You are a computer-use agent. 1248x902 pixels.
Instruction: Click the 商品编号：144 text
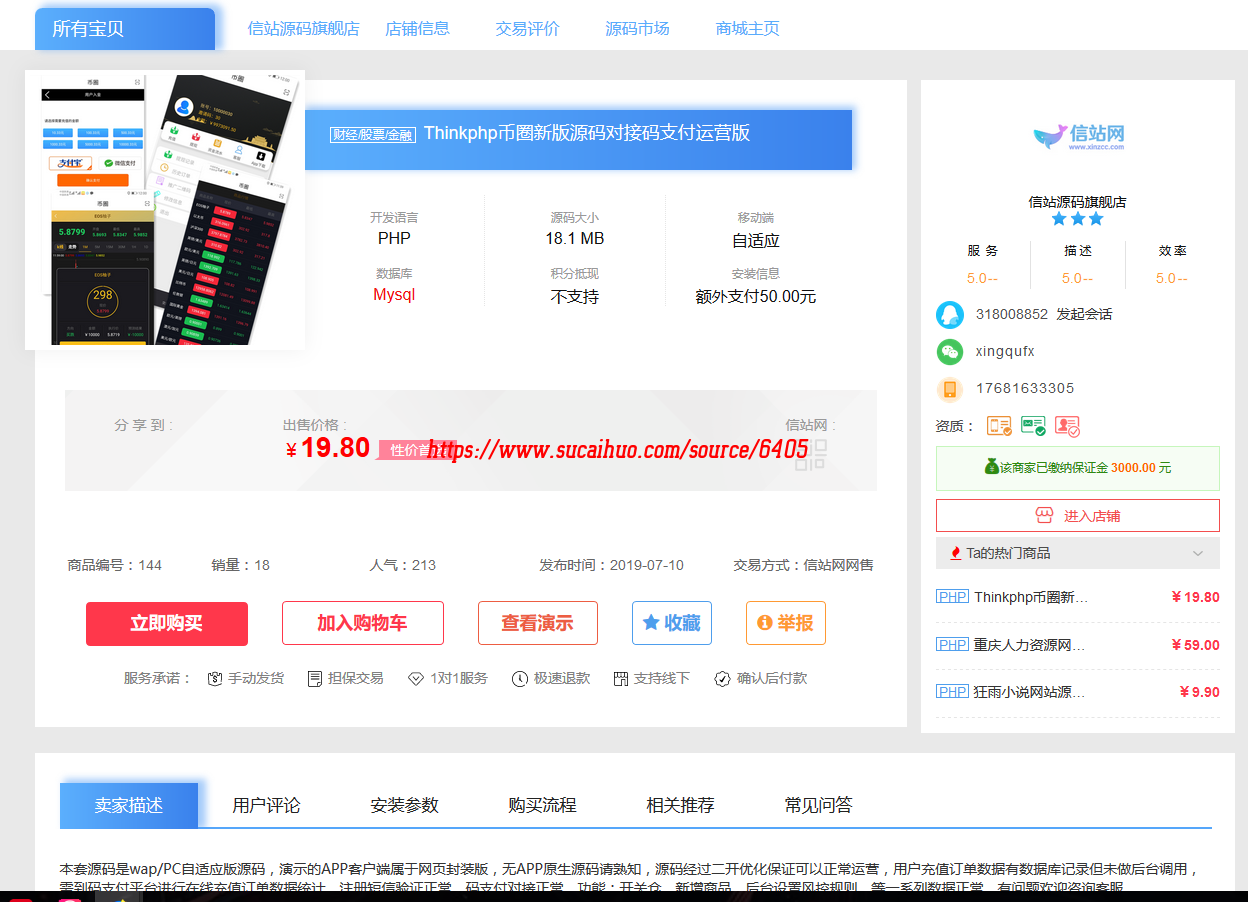click(115, 565)
